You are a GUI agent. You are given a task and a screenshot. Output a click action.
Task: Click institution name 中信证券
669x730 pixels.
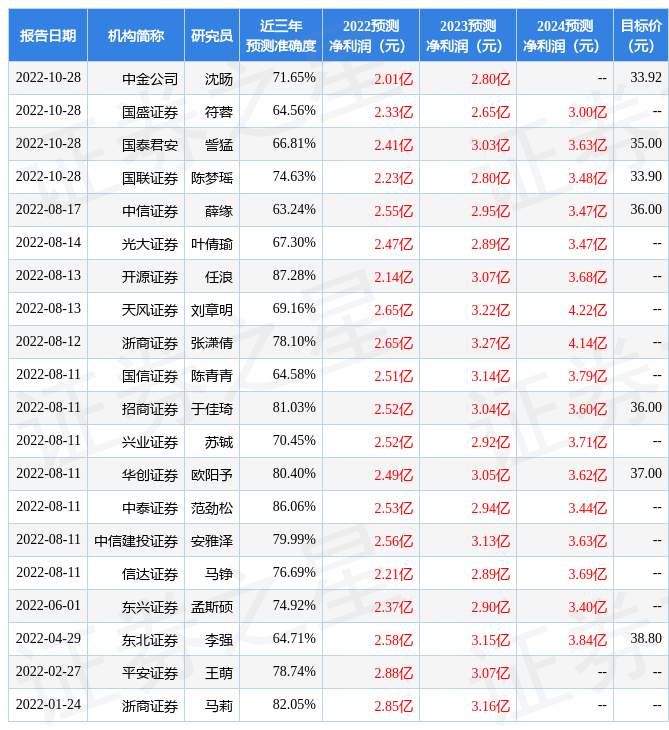point(150,211)
